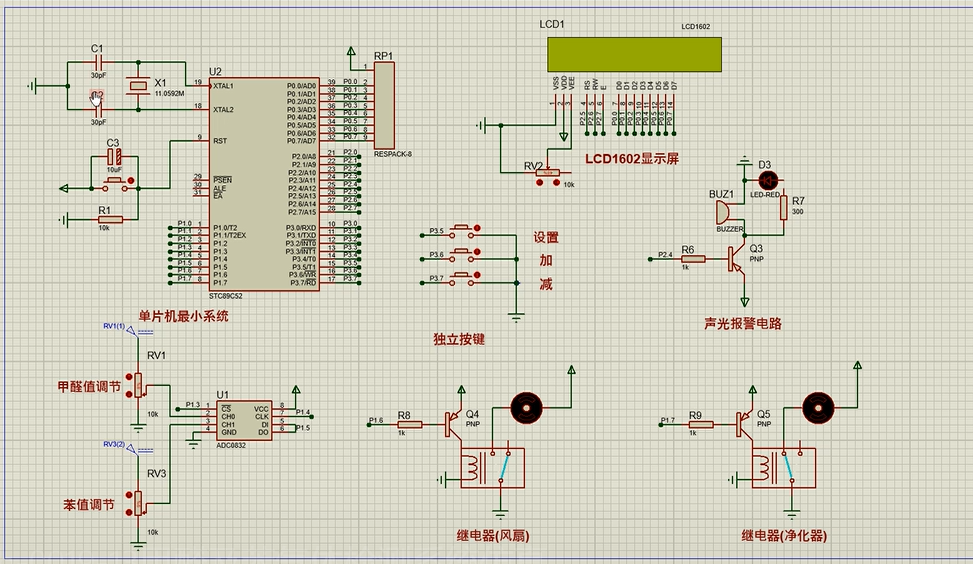Adjust the RV1 formaldehyde potentiometer

pos(140,385)
